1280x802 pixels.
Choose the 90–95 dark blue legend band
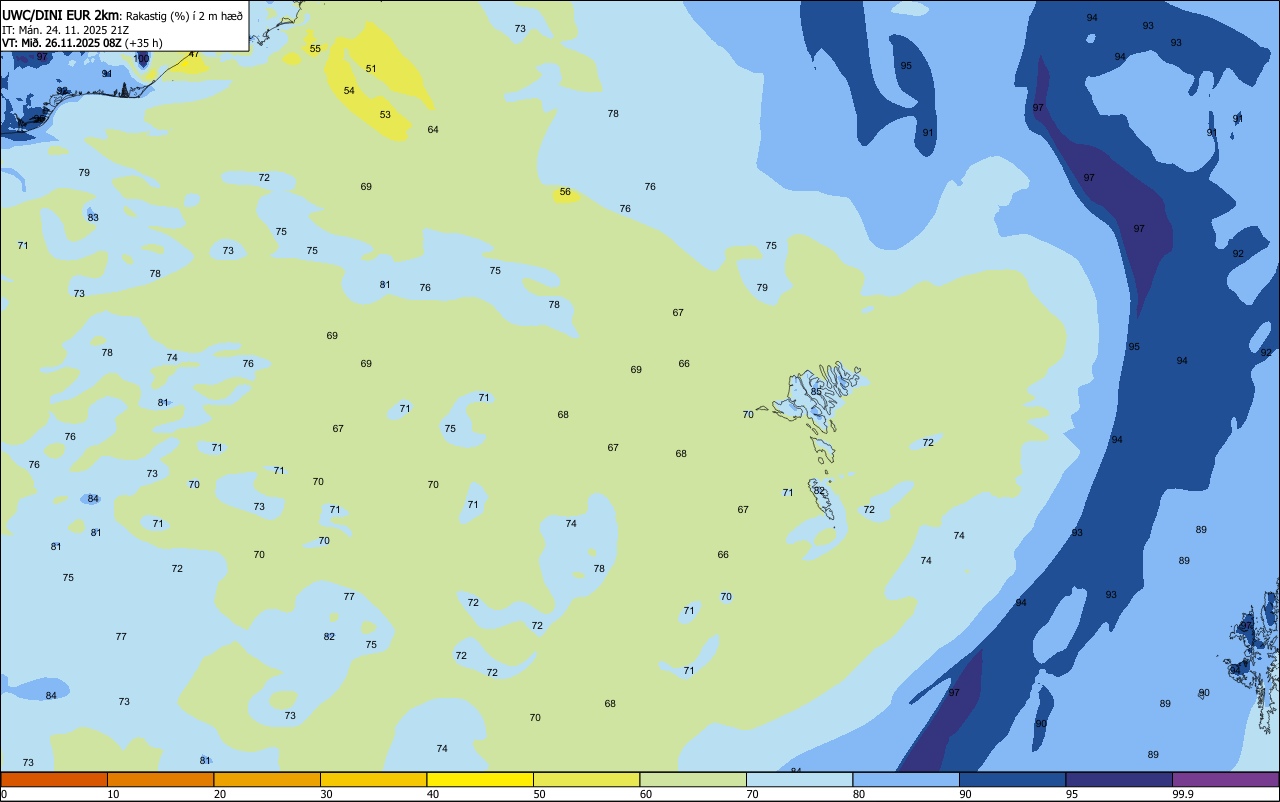coord(1012,779)
